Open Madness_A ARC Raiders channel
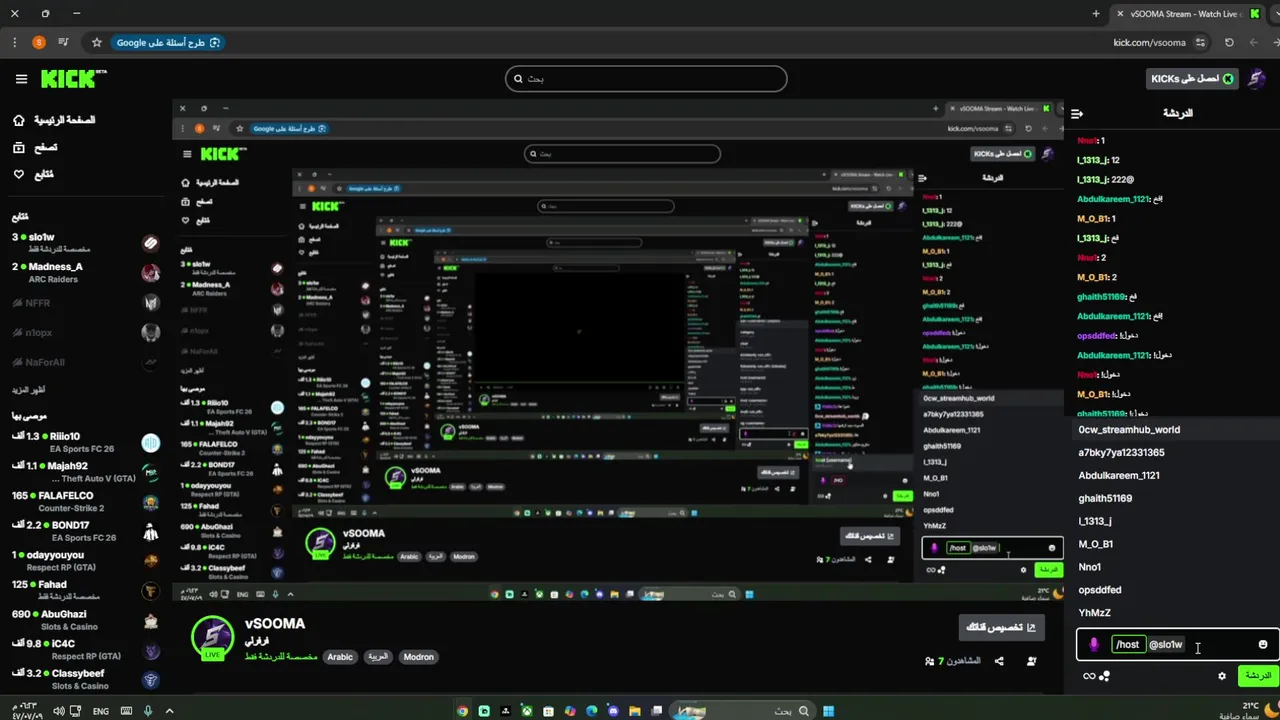1280x720 pixels. click(x=85, y=273)
